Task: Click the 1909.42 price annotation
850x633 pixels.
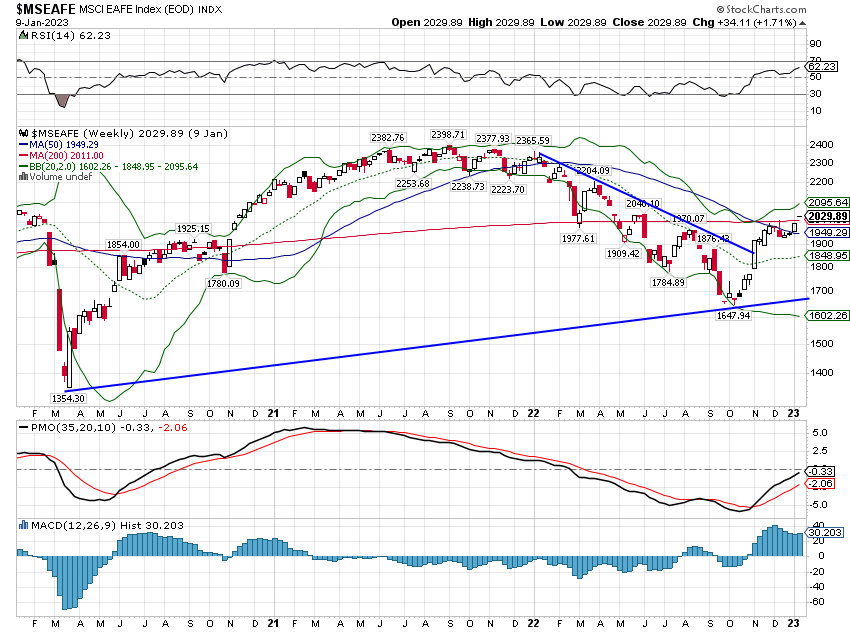Action: 623,253
